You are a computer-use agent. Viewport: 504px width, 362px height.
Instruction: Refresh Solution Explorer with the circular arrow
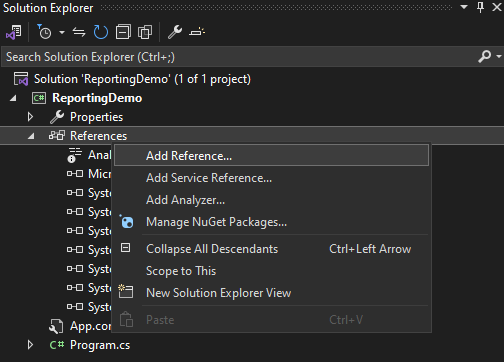pos(101,32)
